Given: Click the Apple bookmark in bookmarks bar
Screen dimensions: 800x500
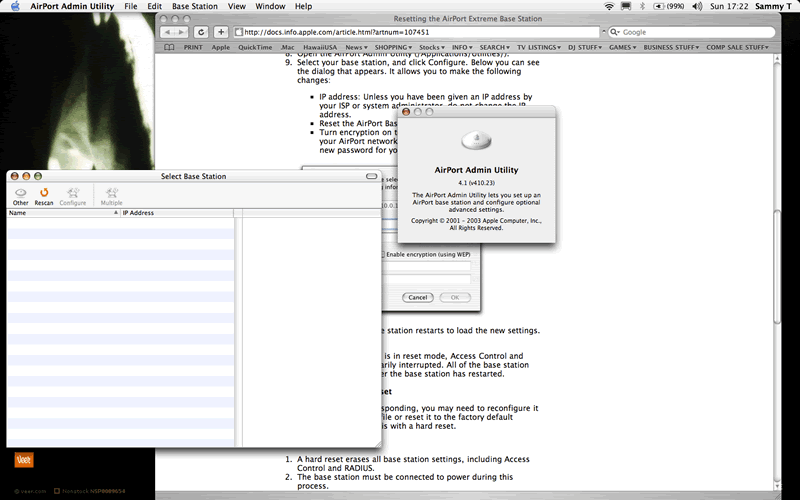Looking at the screenshot, I should (x=220, y=47).
